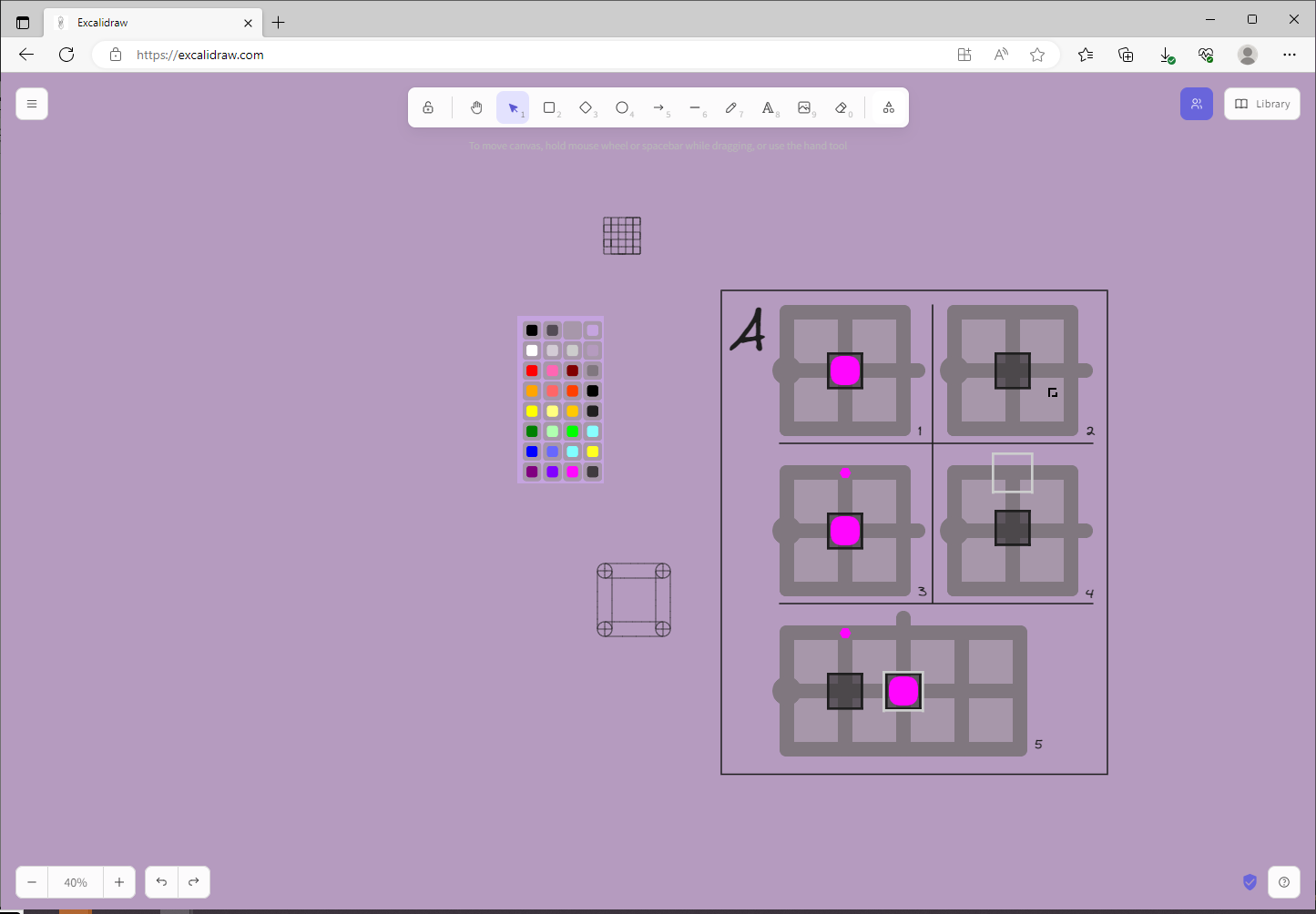1316x914 pixels.
Task: Select the Eraser tool
Action: [840, 107]
